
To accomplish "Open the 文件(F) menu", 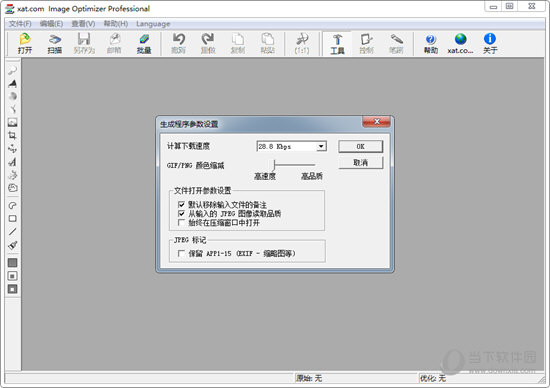I will point(20,24).
